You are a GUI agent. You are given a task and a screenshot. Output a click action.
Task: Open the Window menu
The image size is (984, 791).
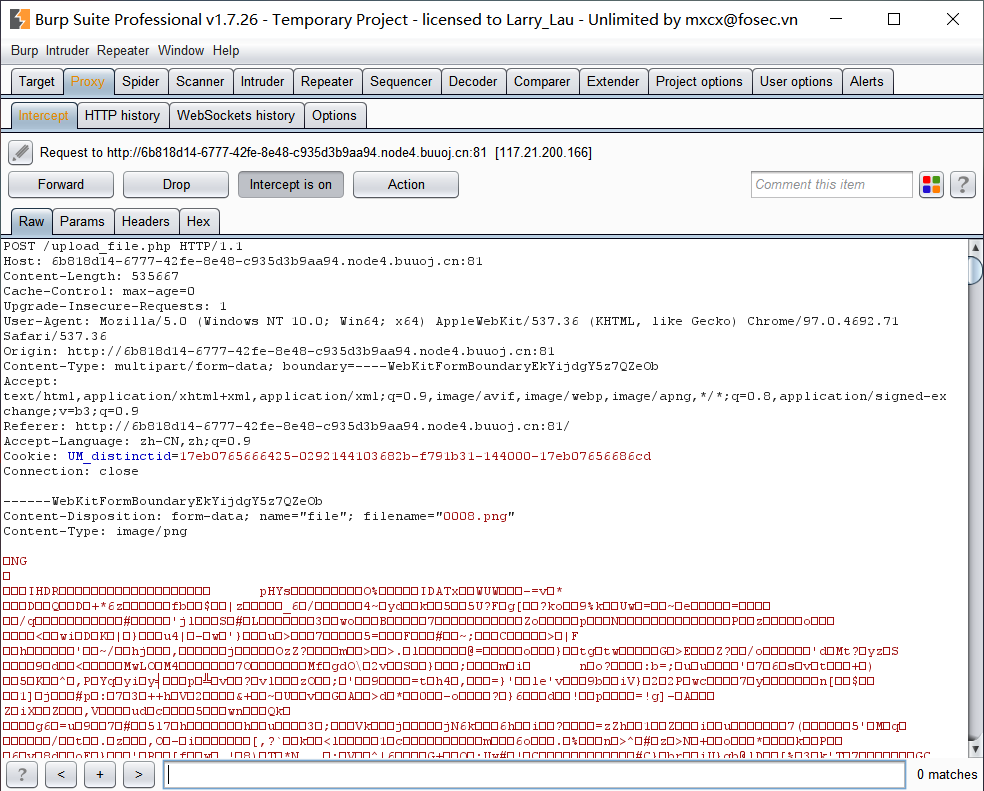(x=181, y=50)
